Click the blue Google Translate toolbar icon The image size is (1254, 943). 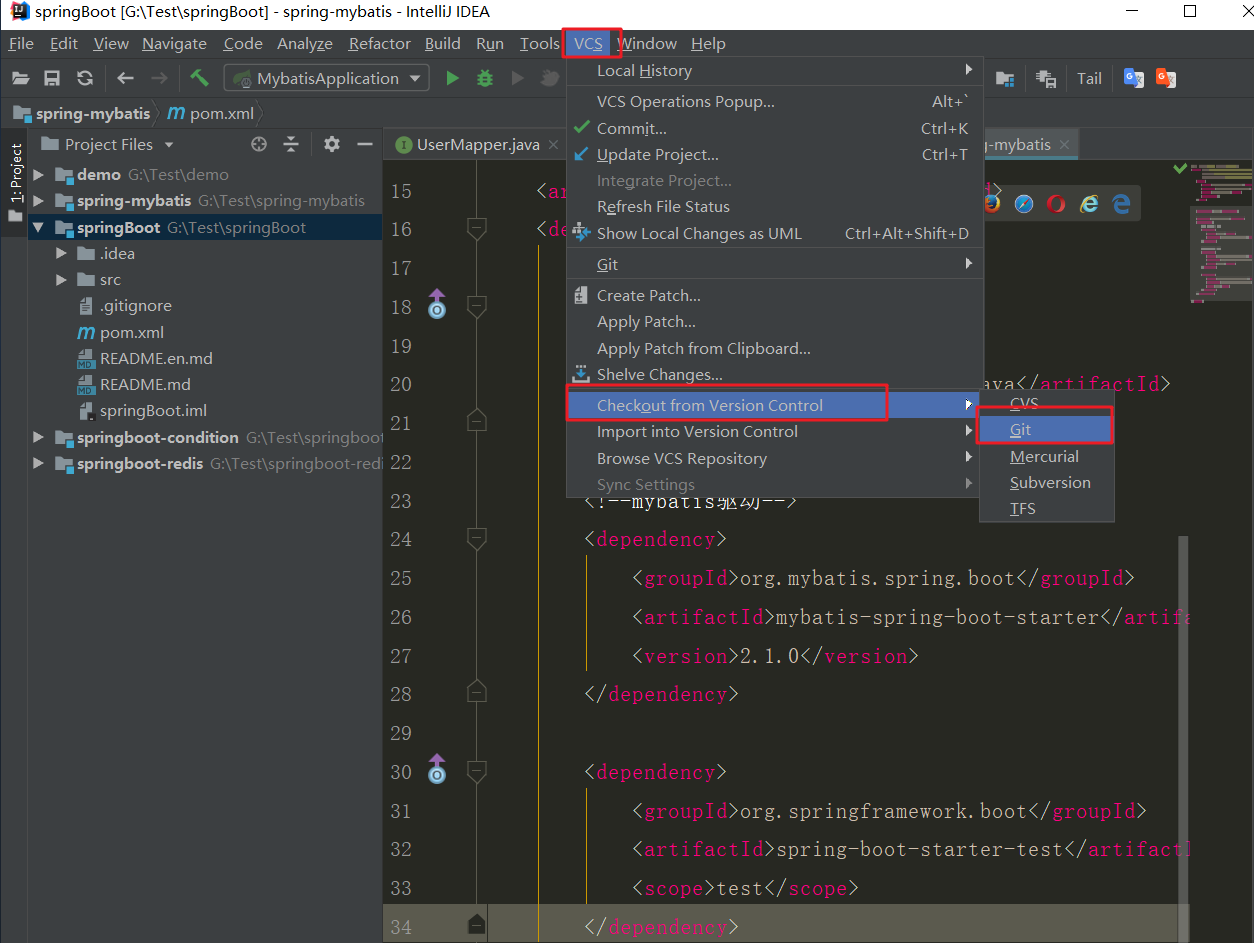pyautogui.click(x=1133, y=77)
